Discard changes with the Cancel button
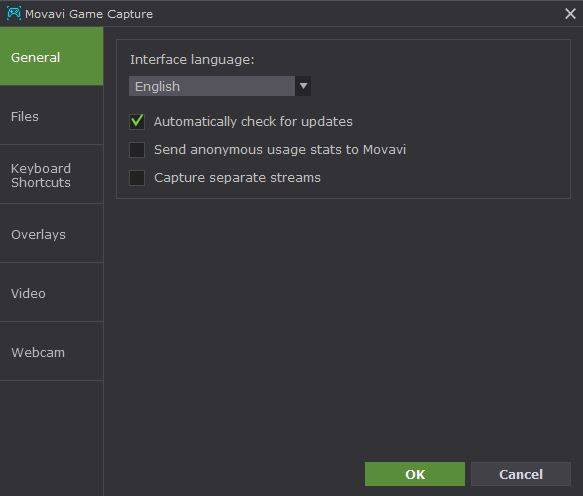Screen dimensions: 583x496 pyautogui.click(x=521, y=474)
